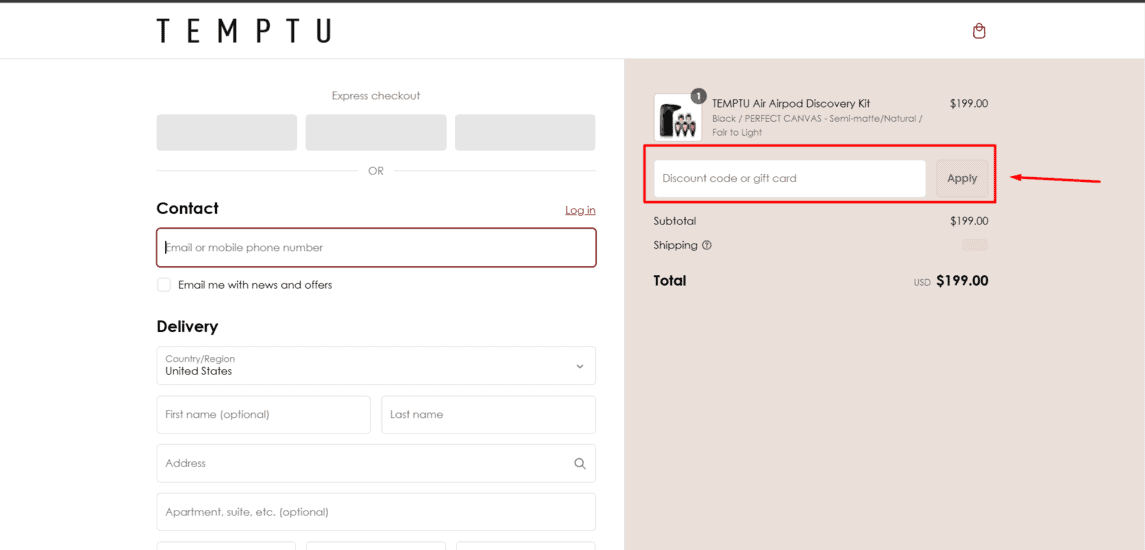The image size is (1145, 550).
Task: Click the TEMPTU Air Airpod Discovery Kit title
Action: click(791, 104)
